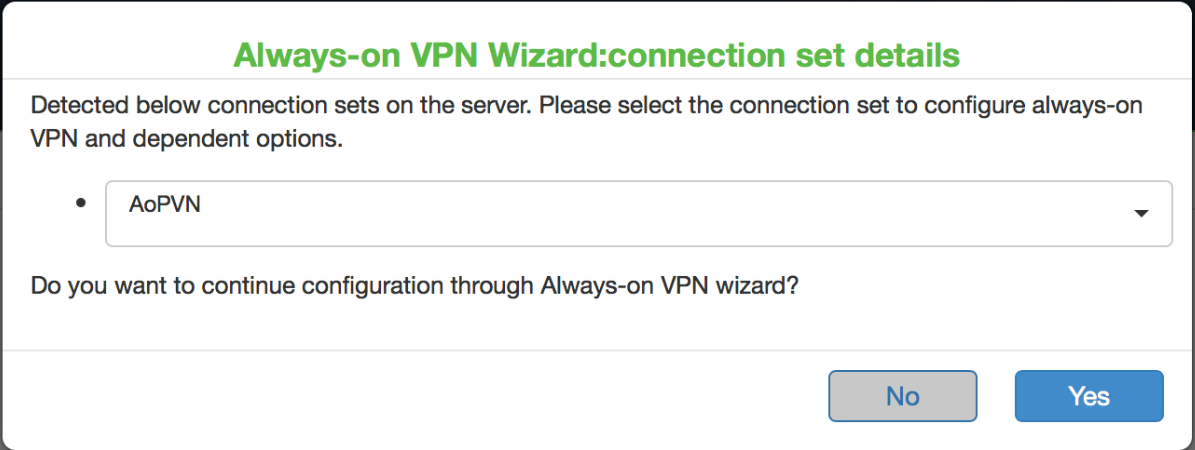Click the No button
Viewport: 1195px width, 450px height.
902,396
